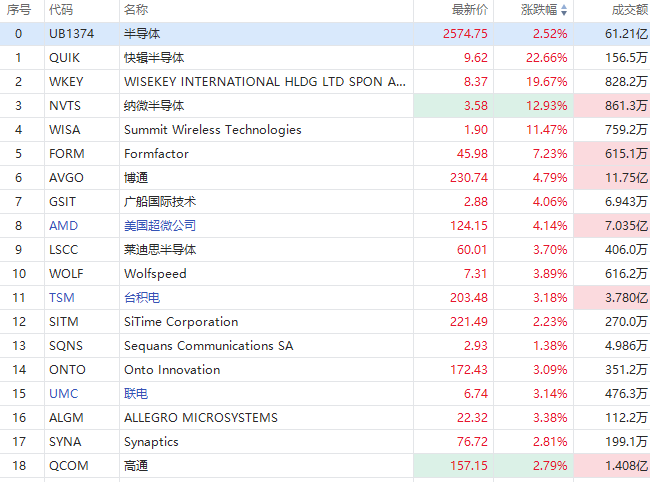Click the 代码 column header
Image resolution: width=650 pixels, height=482 pixels.
tap(61, 10)
